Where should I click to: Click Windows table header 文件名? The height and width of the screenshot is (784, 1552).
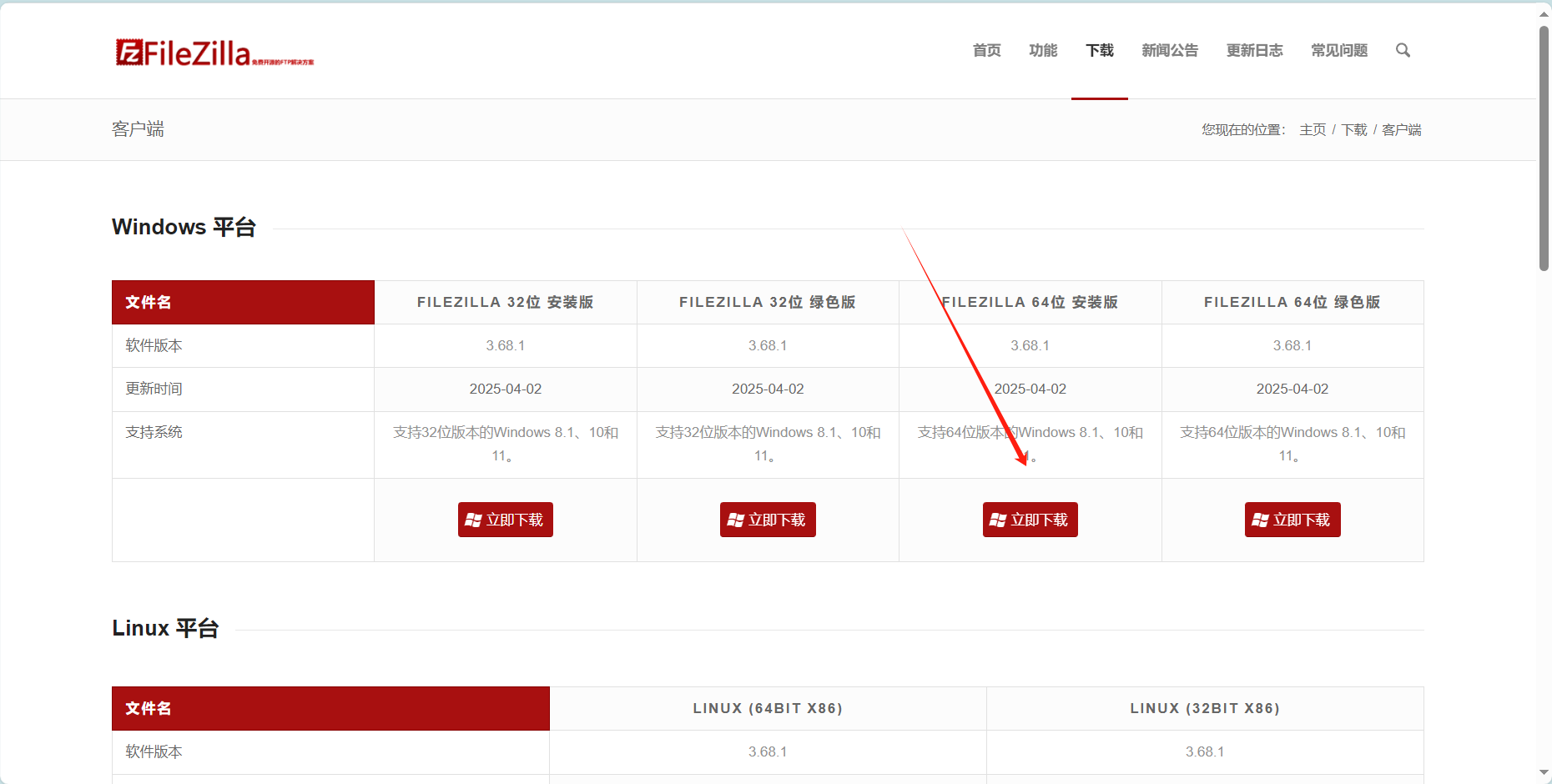point(244,302)
